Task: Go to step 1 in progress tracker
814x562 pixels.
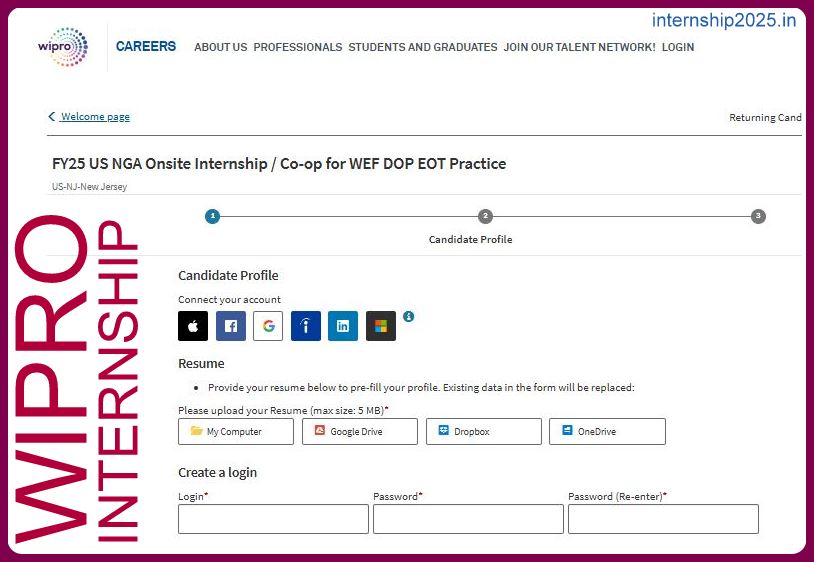Action: (x=212, y=216)
